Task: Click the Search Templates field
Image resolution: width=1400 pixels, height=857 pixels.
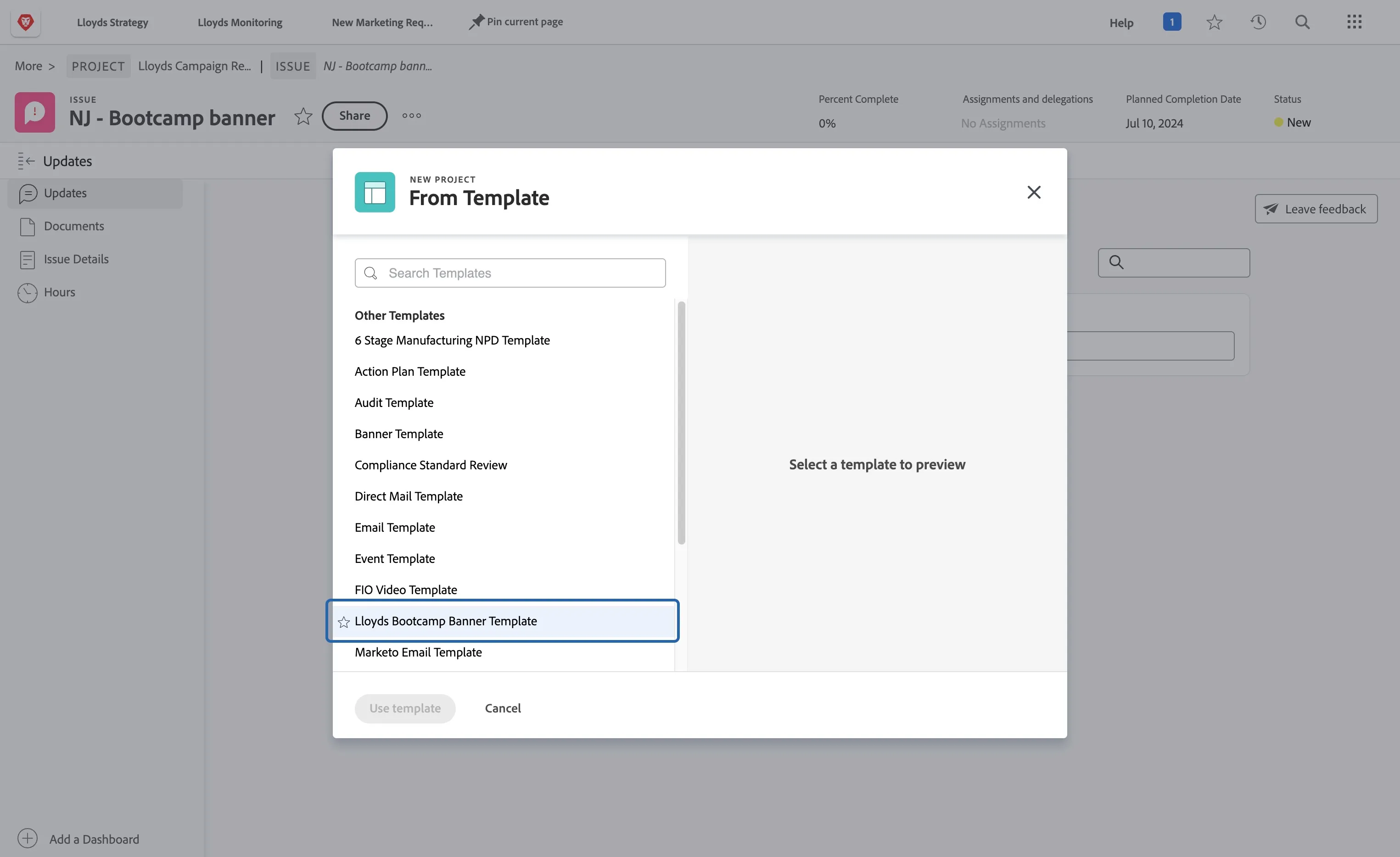Action: (x=510, y=273)
